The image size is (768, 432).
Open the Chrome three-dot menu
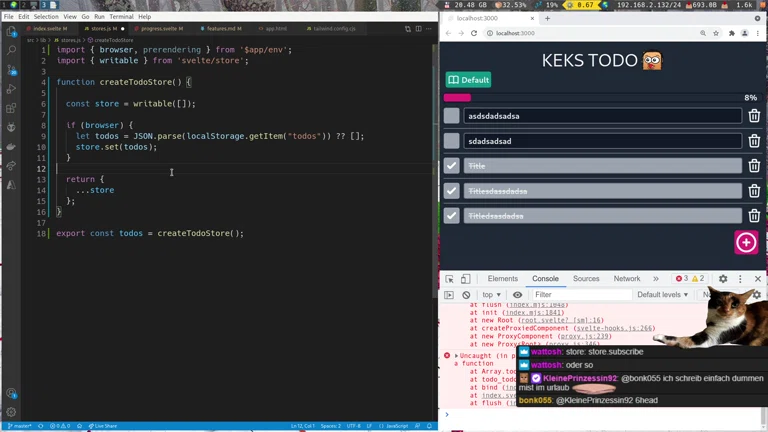(x=757, y=33)
